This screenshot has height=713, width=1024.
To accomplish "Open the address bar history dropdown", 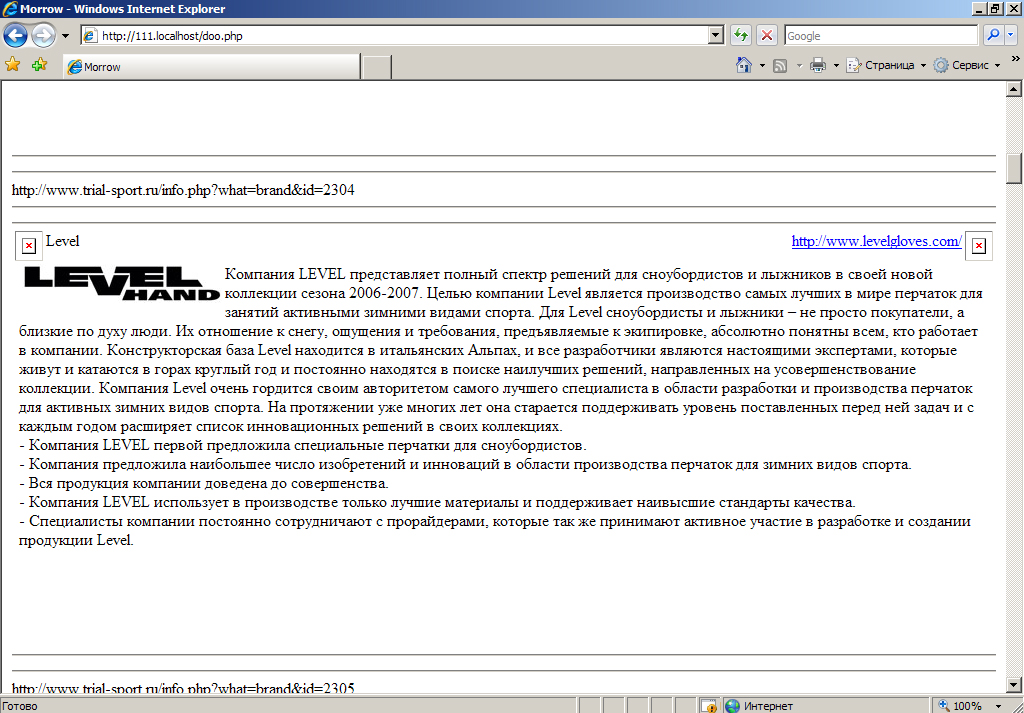I will [x=714, y=35].
